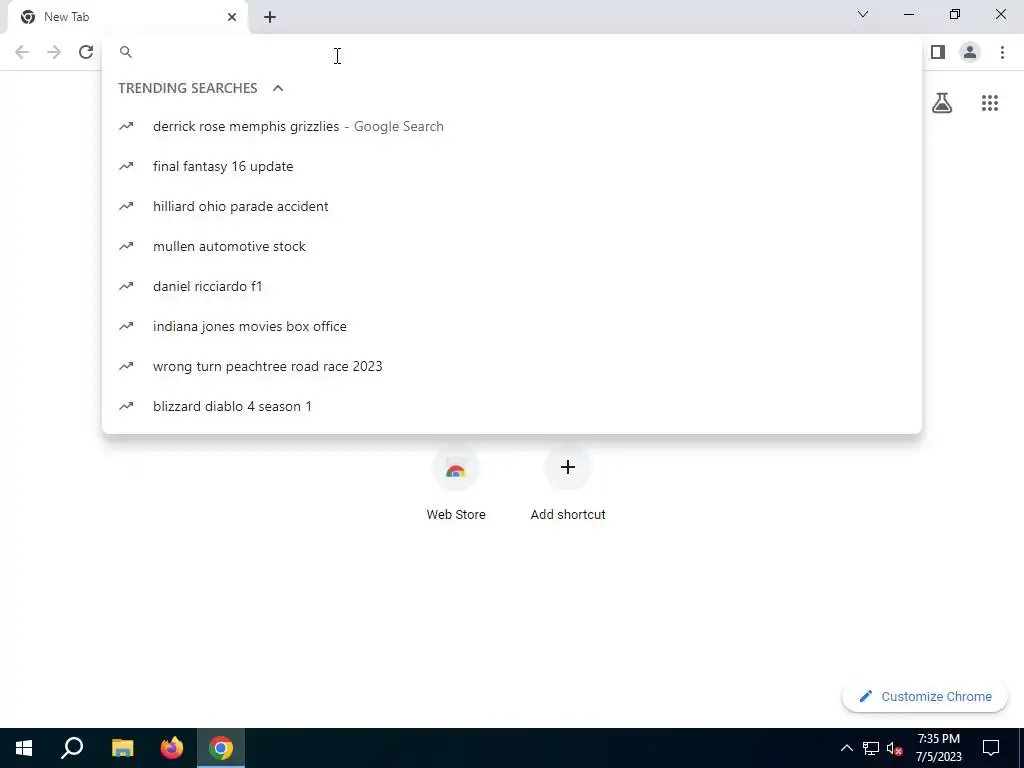Click trend arrow beside 'blizzard diablo 4 season 1'

click(126, 406)
